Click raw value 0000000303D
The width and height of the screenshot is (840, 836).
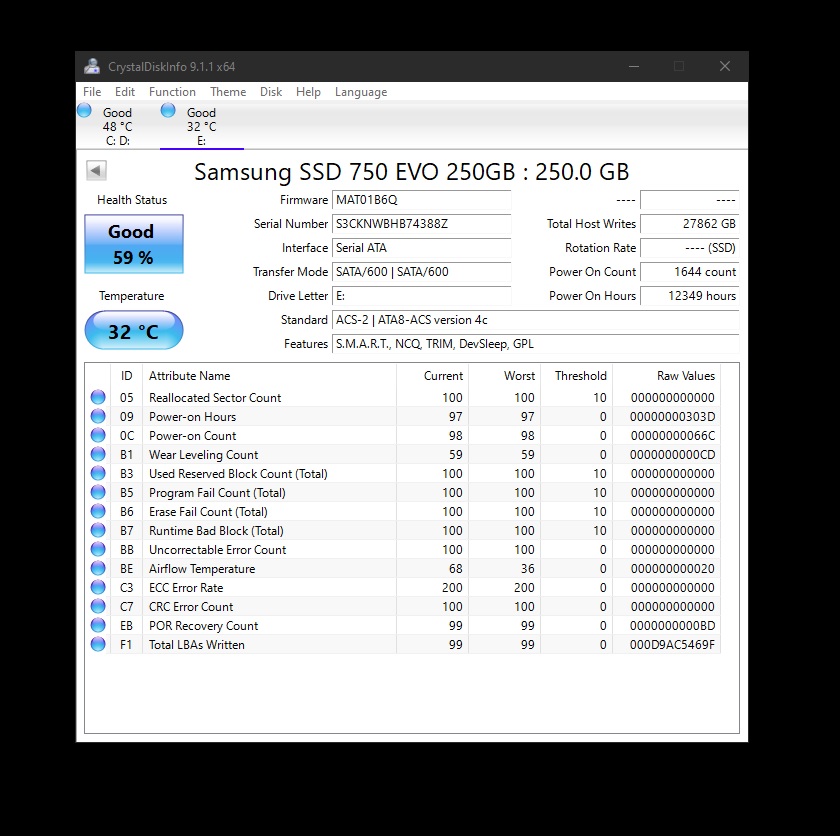[672, 417]
